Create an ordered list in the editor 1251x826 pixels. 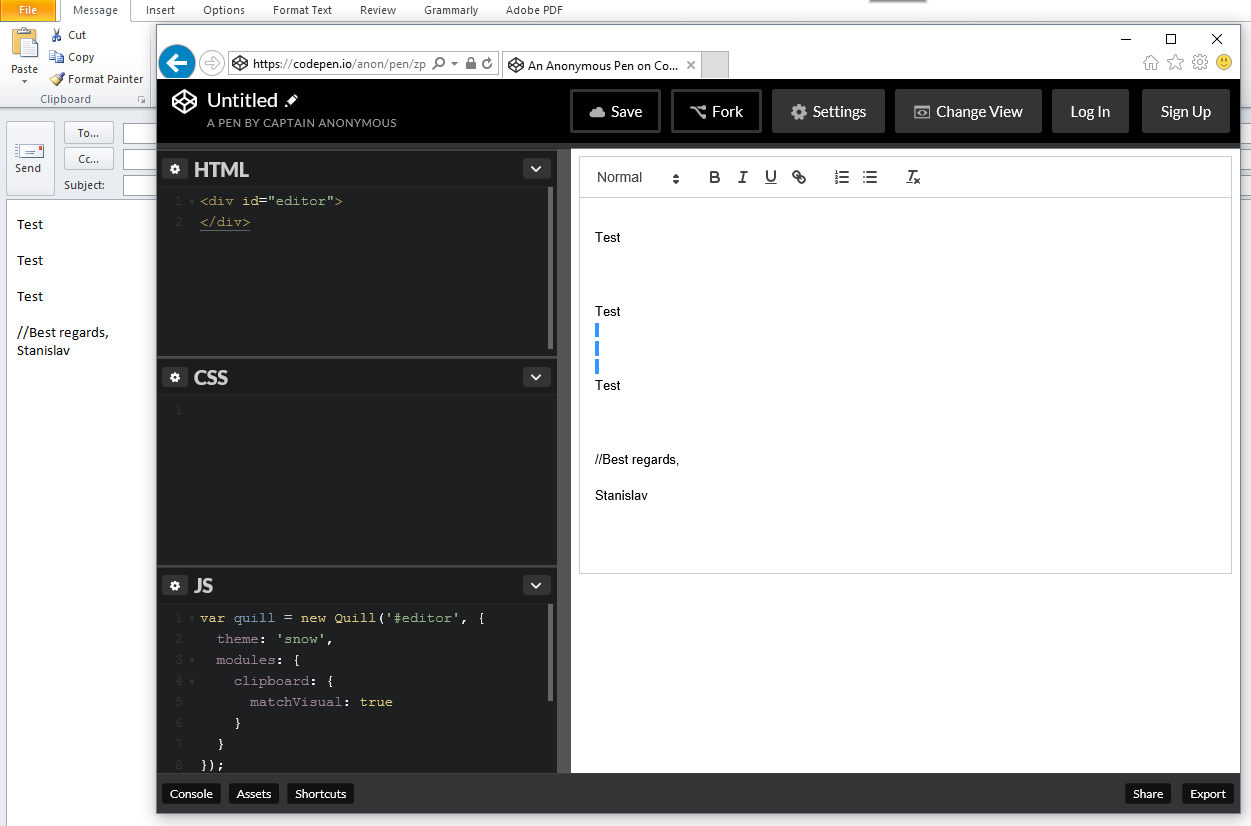click(x=841, y=177)
